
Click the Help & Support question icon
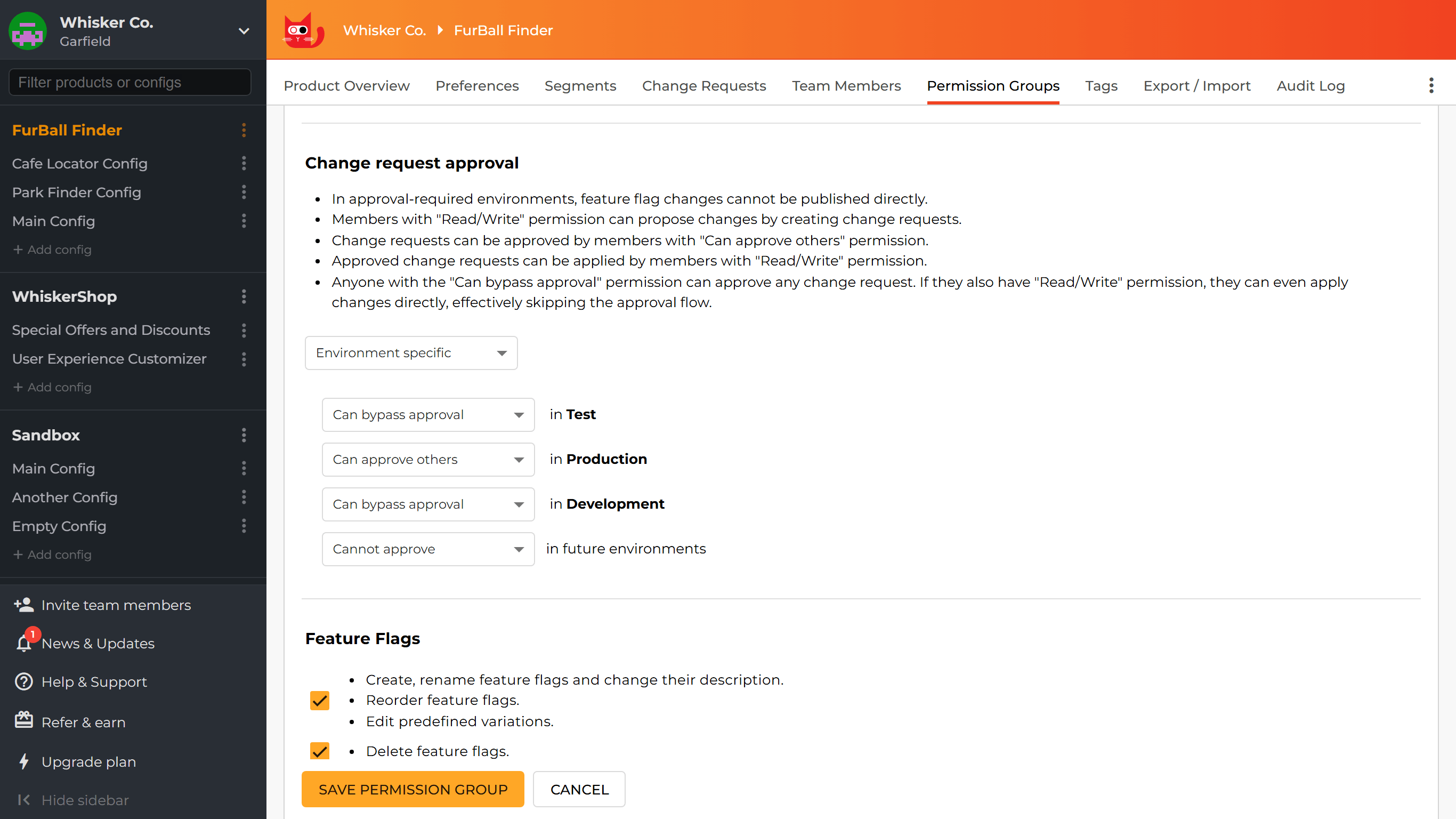coord(24,681)
